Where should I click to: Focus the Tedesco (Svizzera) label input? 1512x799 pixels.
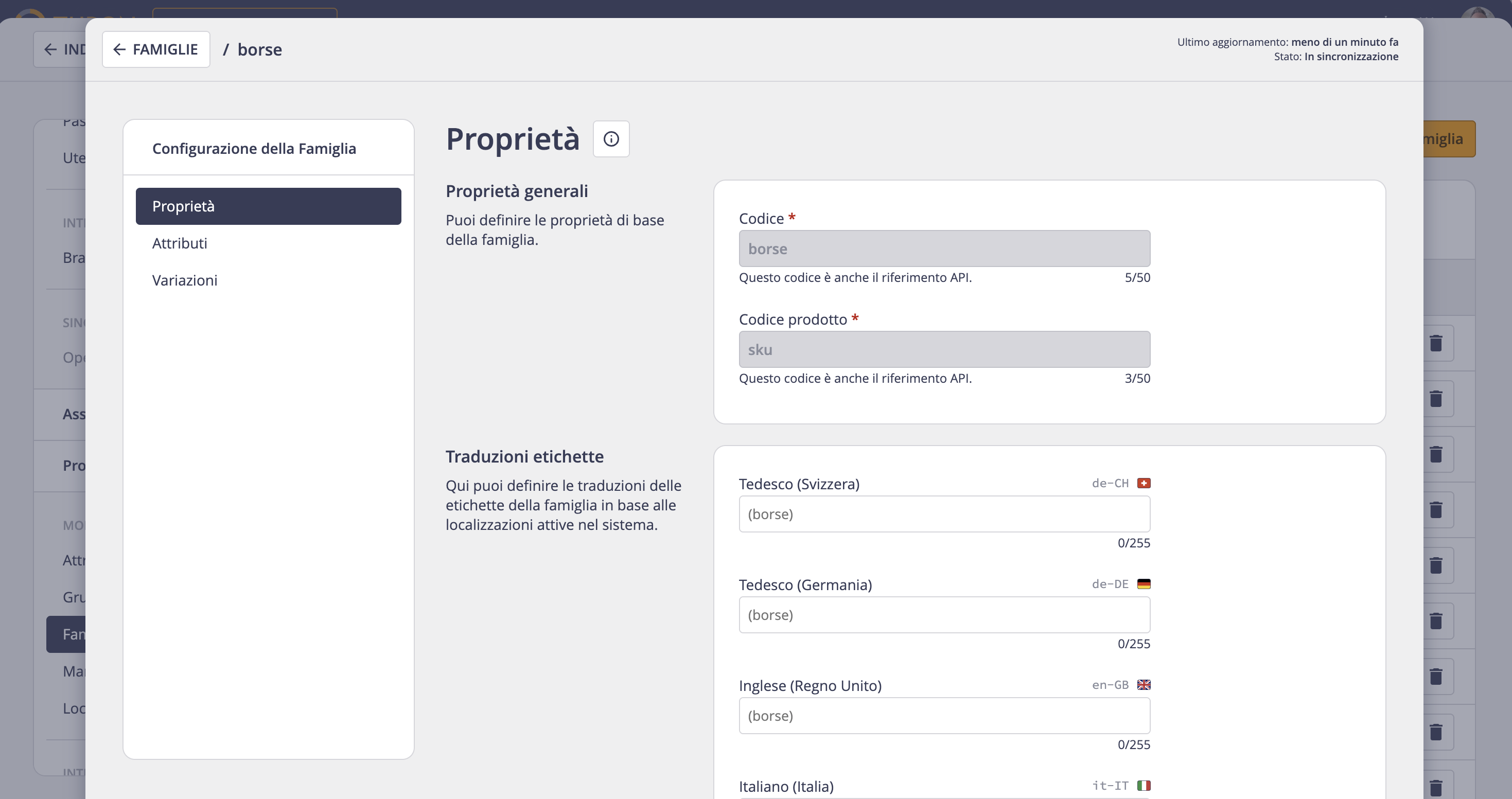(944, 514)
